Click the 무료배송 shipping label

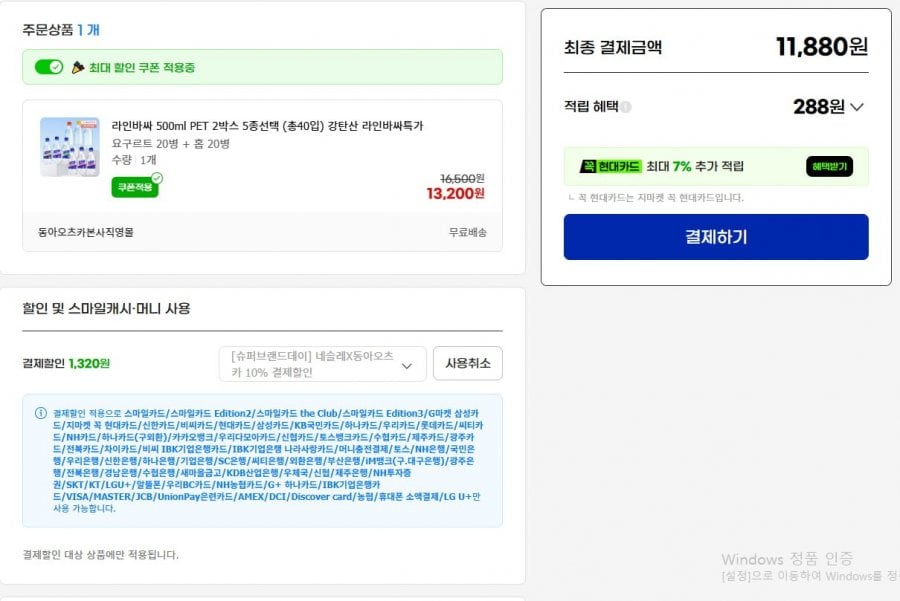coord(468,232)
